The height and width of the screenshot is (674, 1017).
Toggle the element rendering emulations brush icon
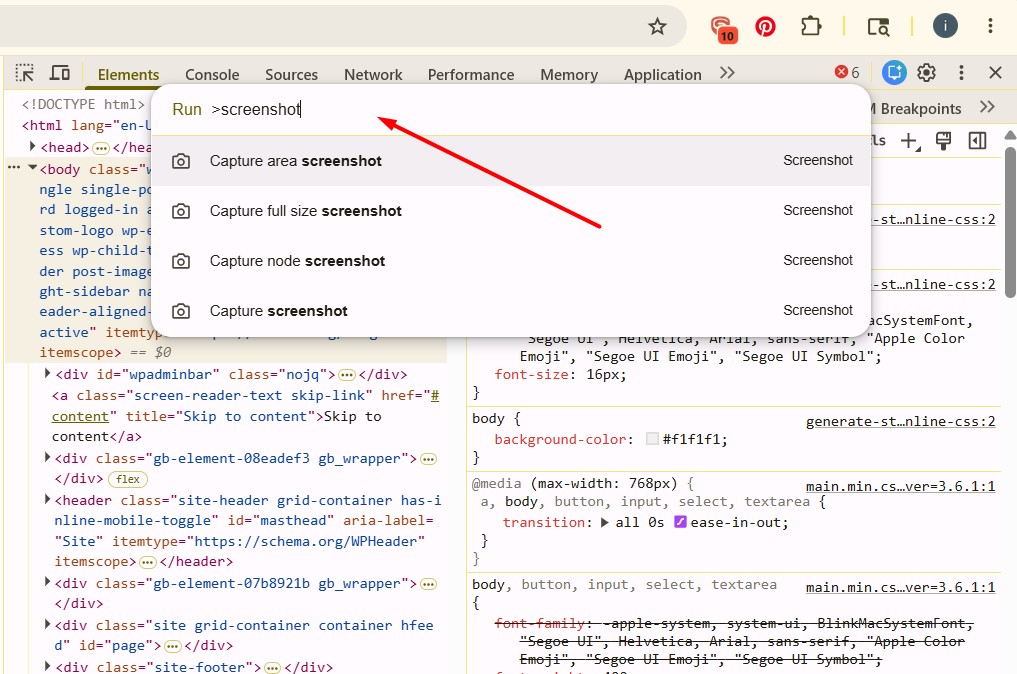point(944,141)
